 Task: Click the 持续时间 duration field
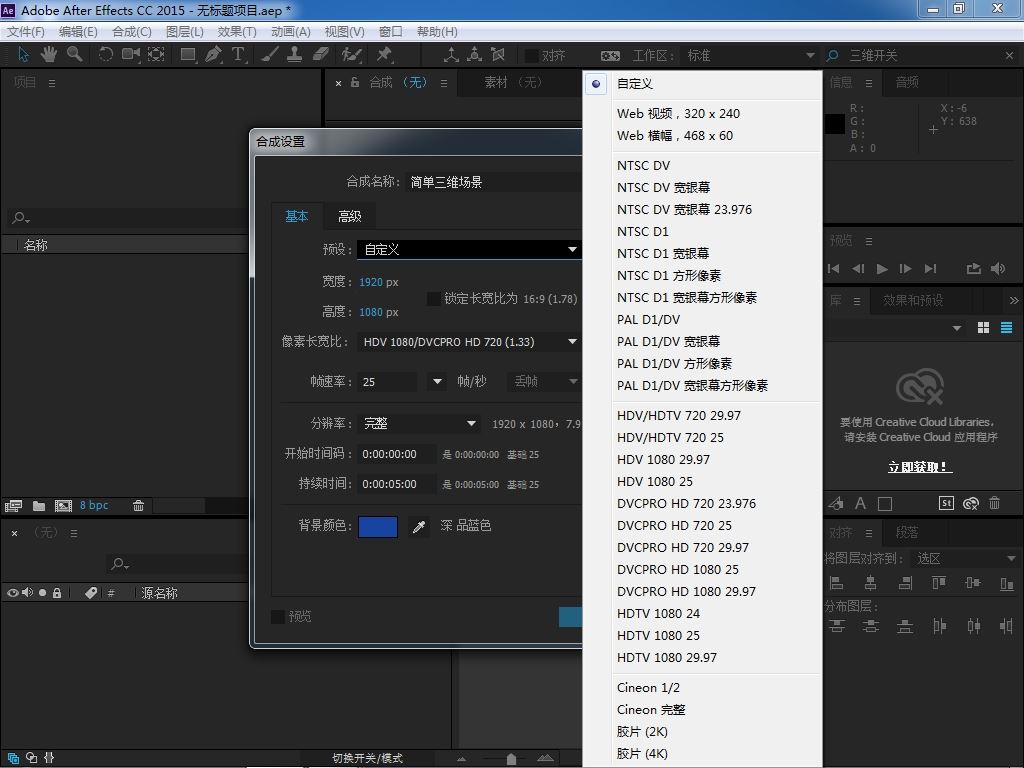(x=397, y=484)
